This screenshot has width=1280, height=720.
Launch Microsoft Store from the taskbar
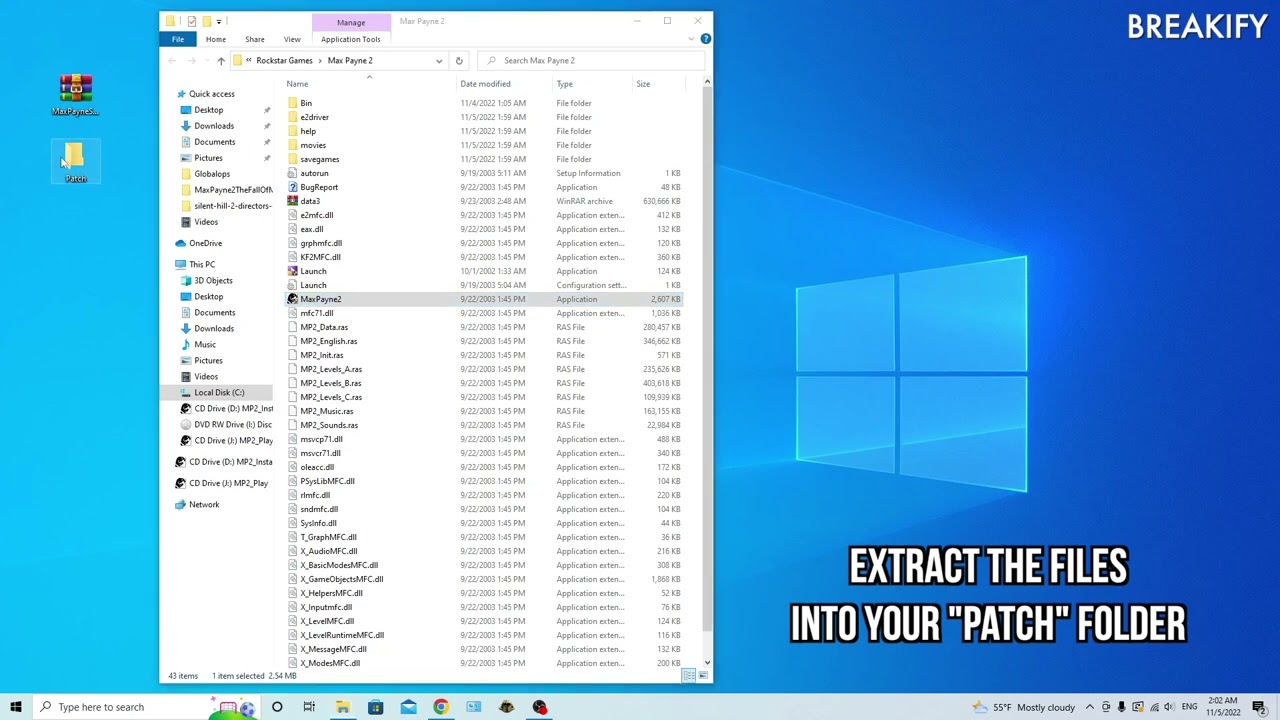pyautogui.click(x=375, y=707)
